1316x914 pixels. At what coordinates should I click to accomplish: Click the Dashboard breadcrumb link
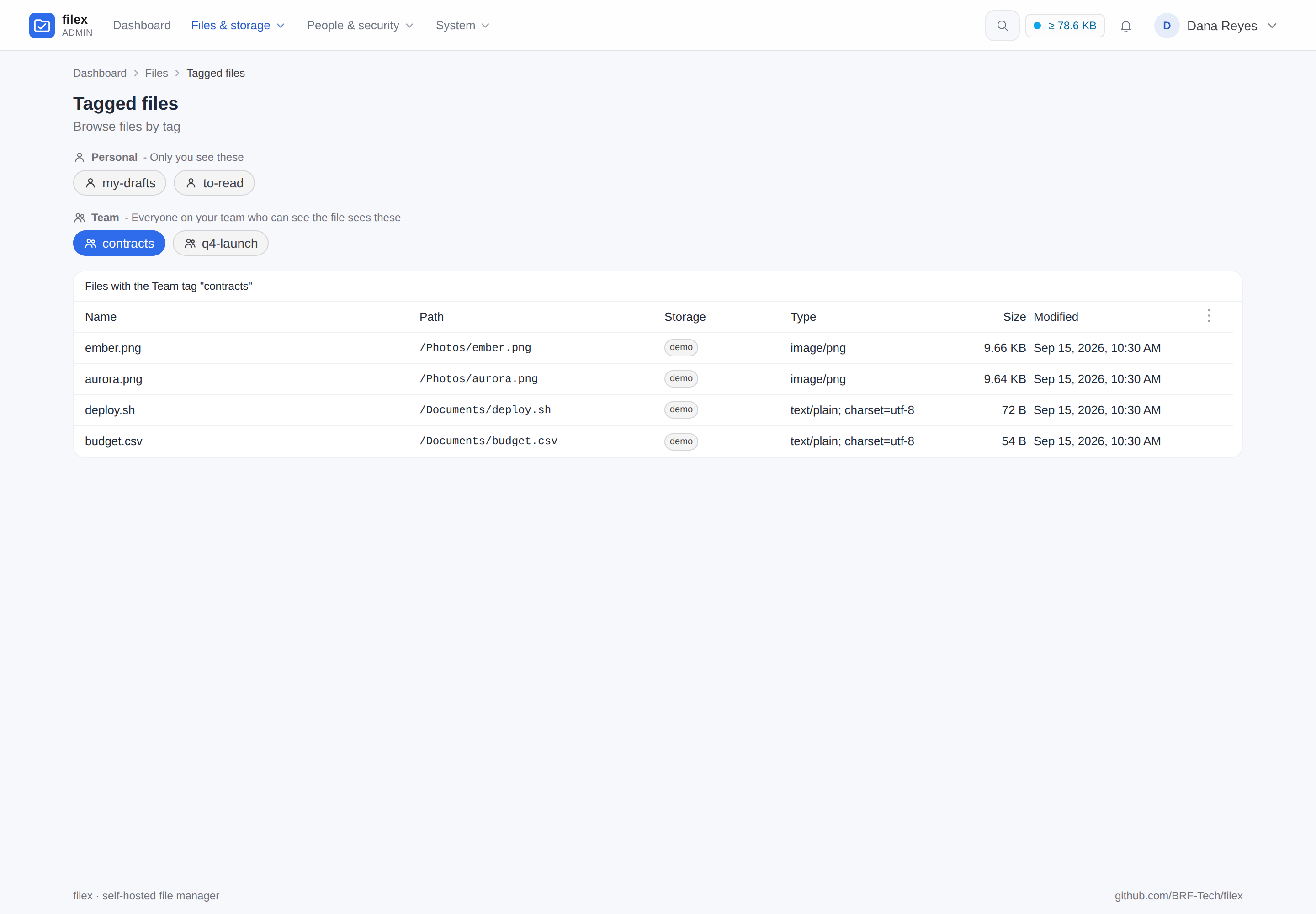coord(100,73)
